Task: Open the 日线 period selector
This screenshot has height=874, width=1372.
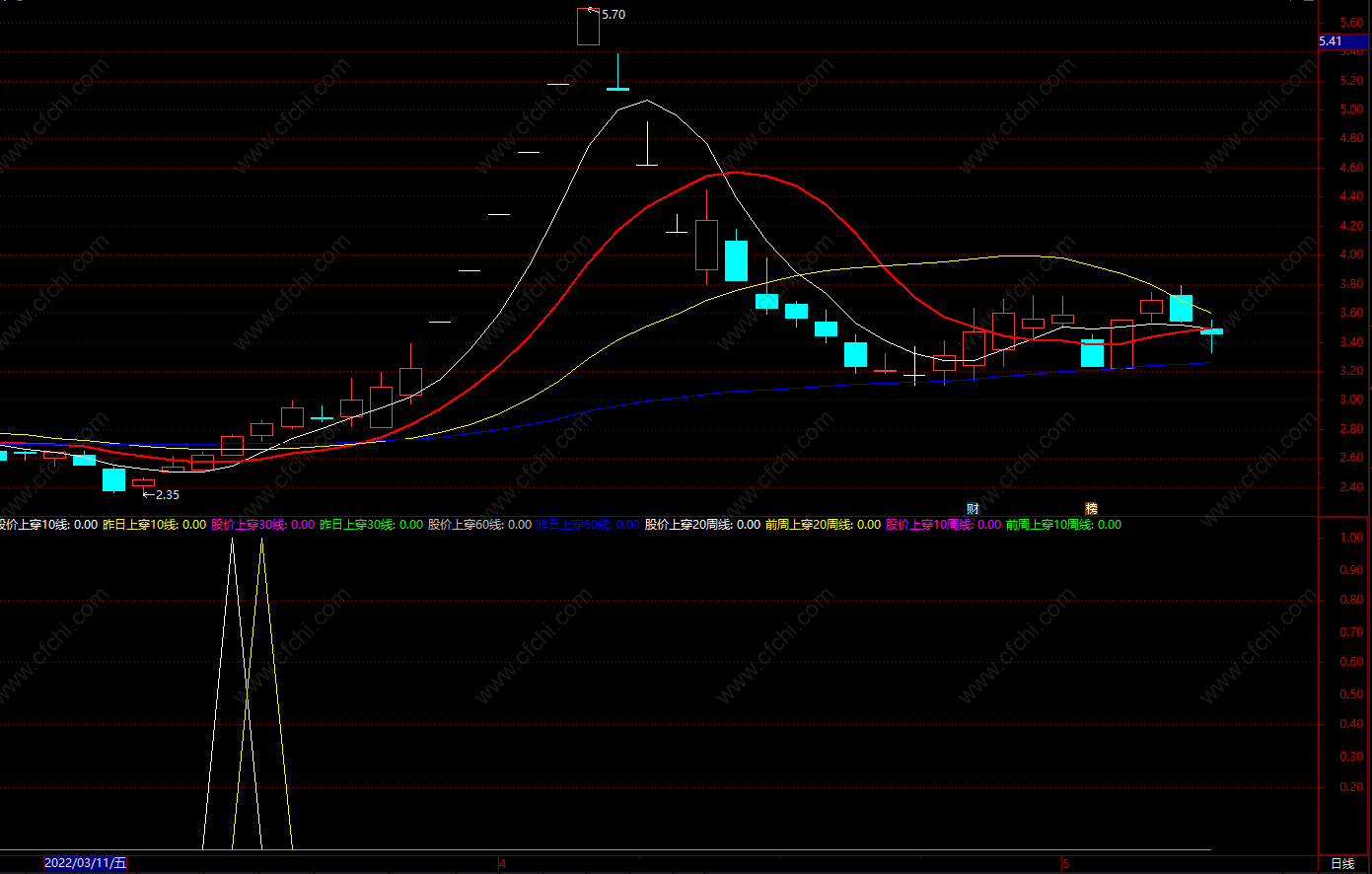Action: (x=1342, y=863)
